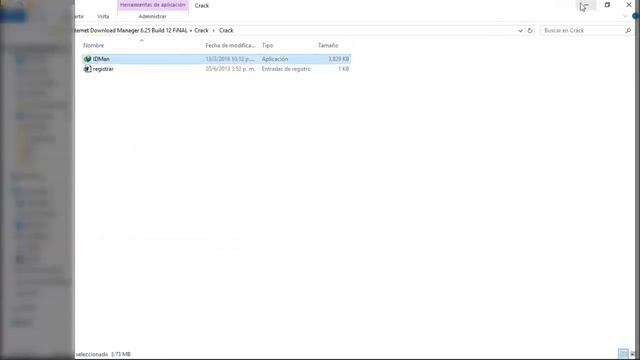Expand the address bar history dropdown

(x=520, y=30)
